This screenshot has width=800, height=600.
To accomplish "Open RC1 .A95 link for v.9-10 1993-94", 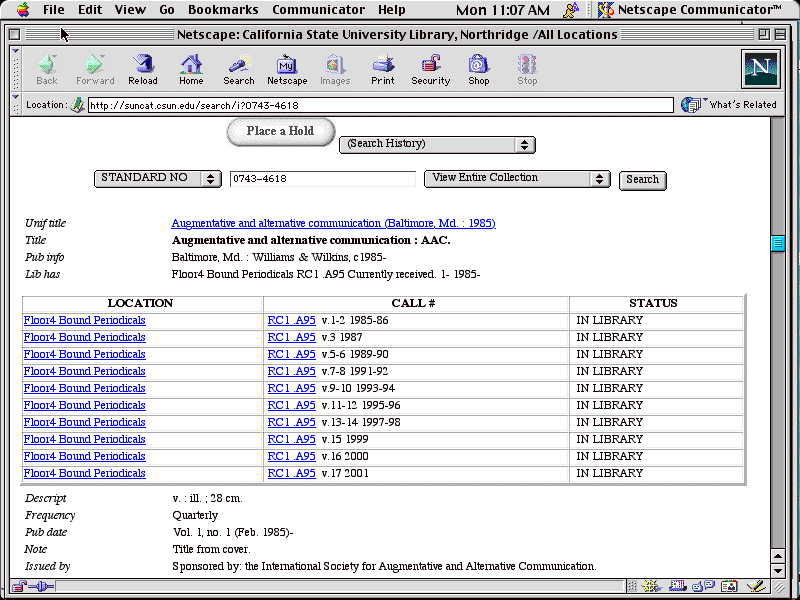I will (292, 388).
